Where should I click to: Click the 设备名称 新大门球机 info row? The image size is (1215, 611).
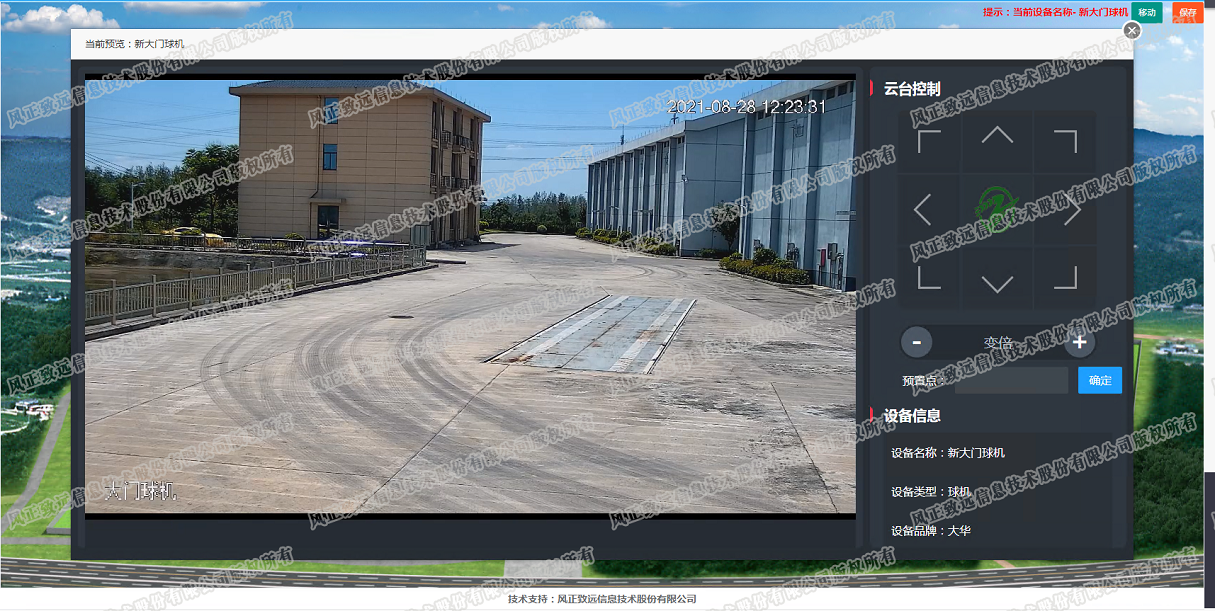948,453
